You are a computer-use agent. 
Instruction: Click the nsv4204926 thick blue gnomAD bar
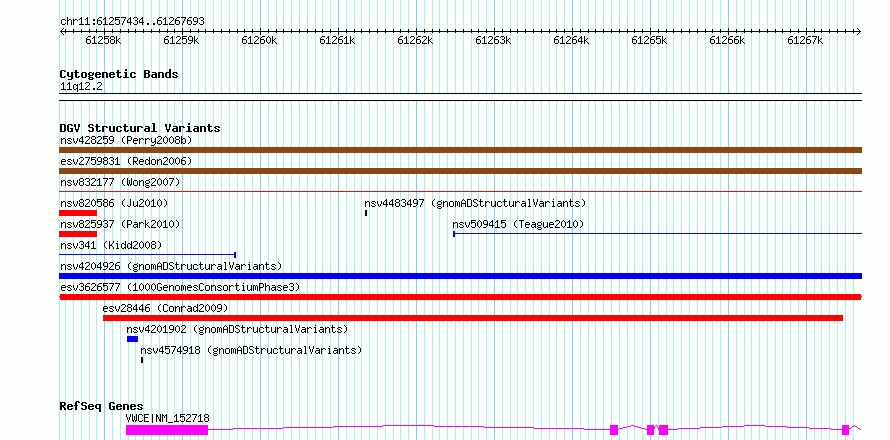[x=460, y=276]
